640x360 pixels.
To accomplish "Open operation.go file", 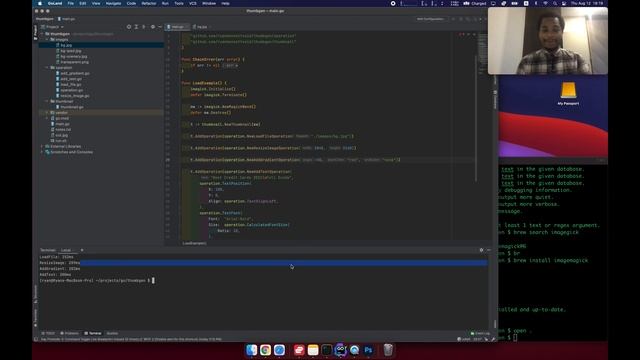I will pyautogui.click(x=69, y=90).
